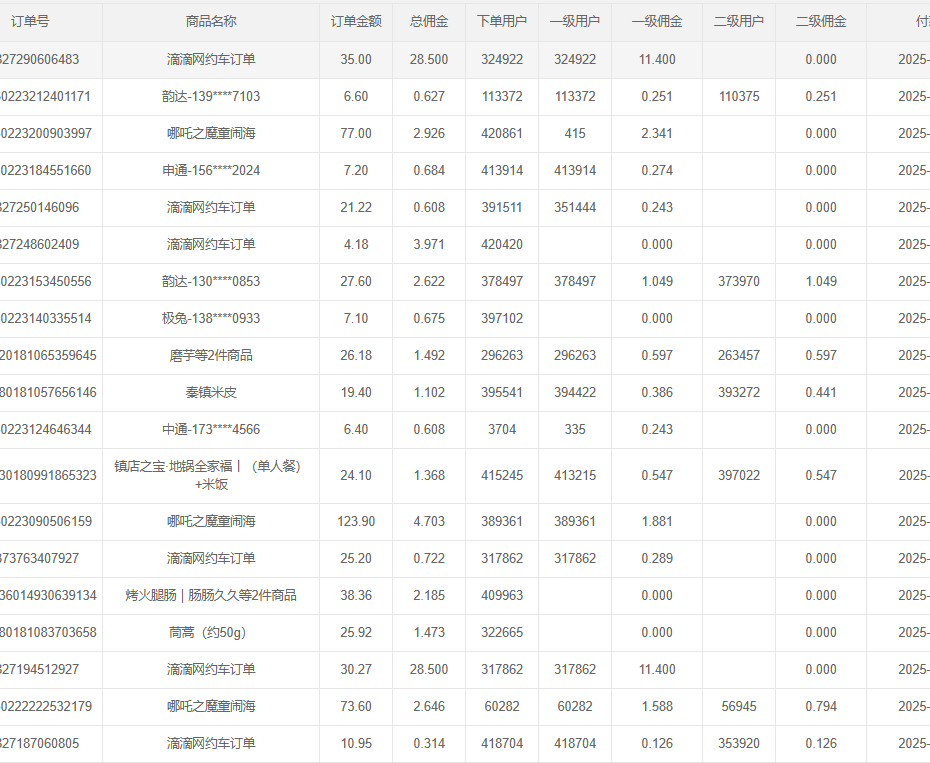Click the 二级用户 column header
The height and width of the screenshot is (763, 930).
click(x=739, y=21)
